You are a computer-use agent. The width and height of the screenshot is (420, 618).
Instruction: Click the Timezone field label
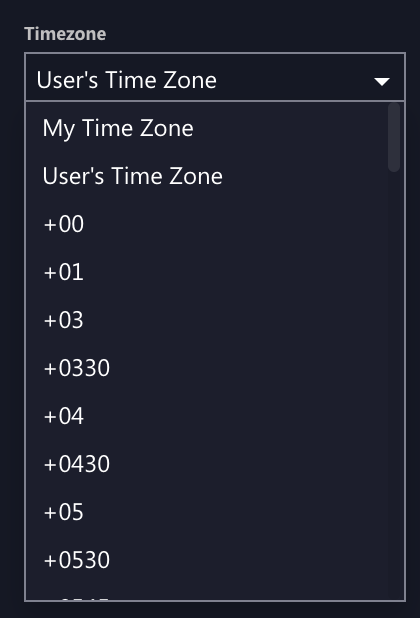(x=65, y=34)
